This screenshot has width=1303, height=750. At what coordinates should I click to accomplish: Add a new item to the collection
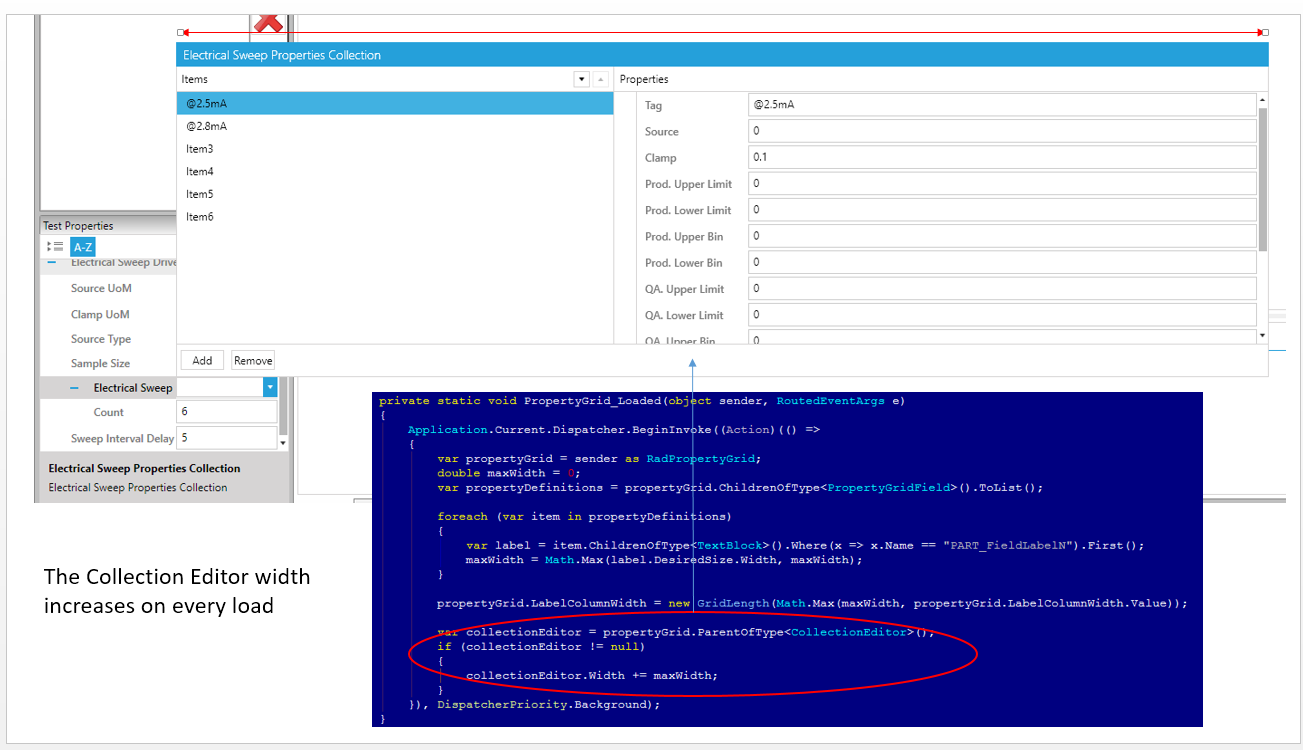[202, 360]
